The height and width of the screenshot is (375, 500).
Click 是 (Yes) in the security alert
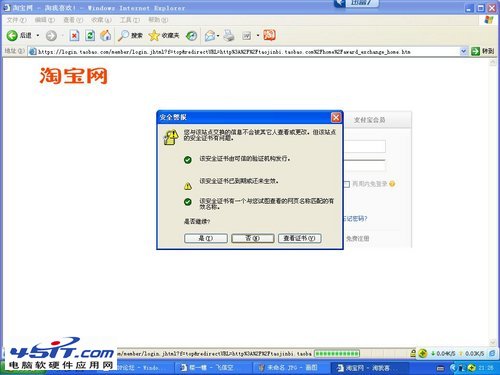pyautogui.click(x=206, y=238)
